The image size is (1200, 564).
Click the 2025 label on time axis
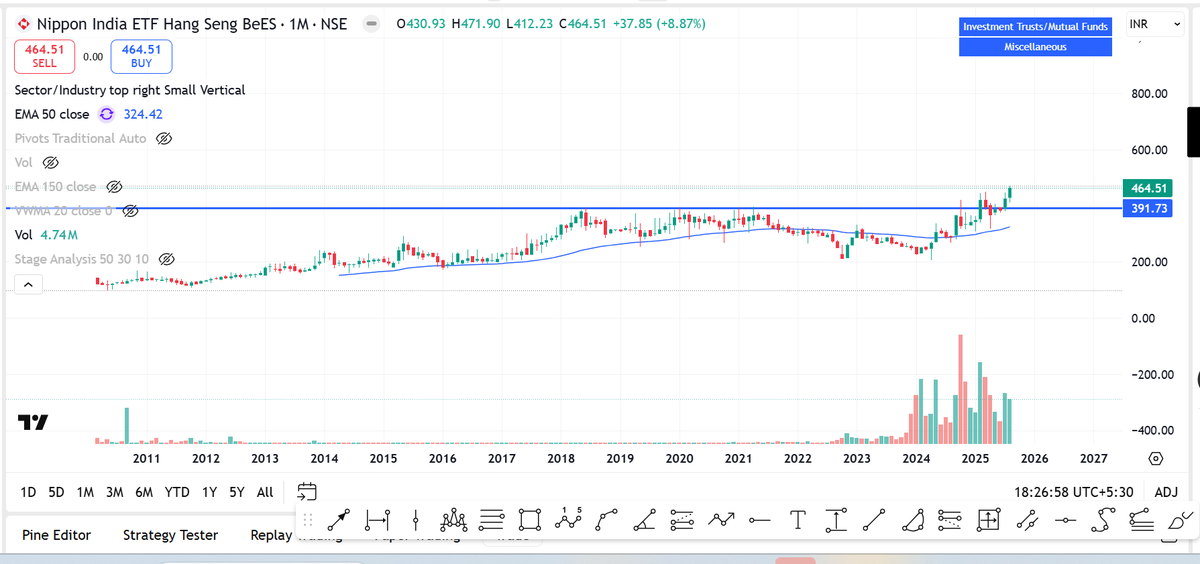(x=975, y=458)
